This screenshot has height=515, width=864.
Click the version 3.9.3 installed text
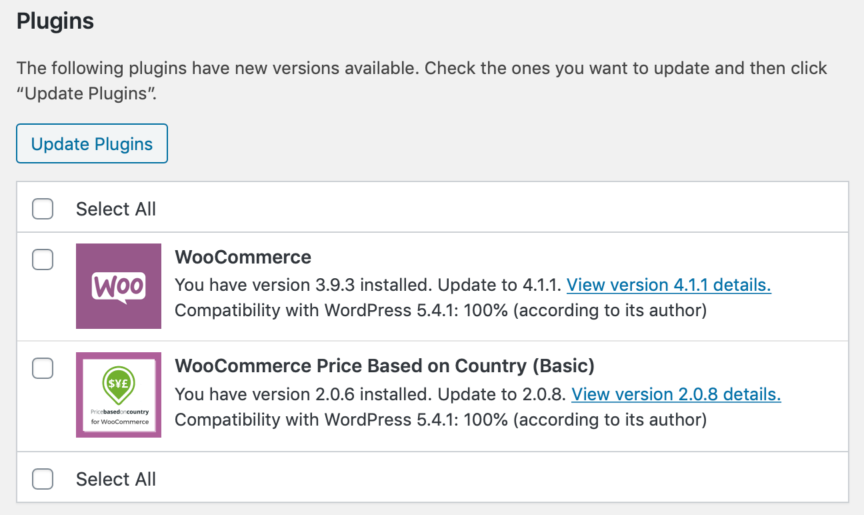pos(322,285)
